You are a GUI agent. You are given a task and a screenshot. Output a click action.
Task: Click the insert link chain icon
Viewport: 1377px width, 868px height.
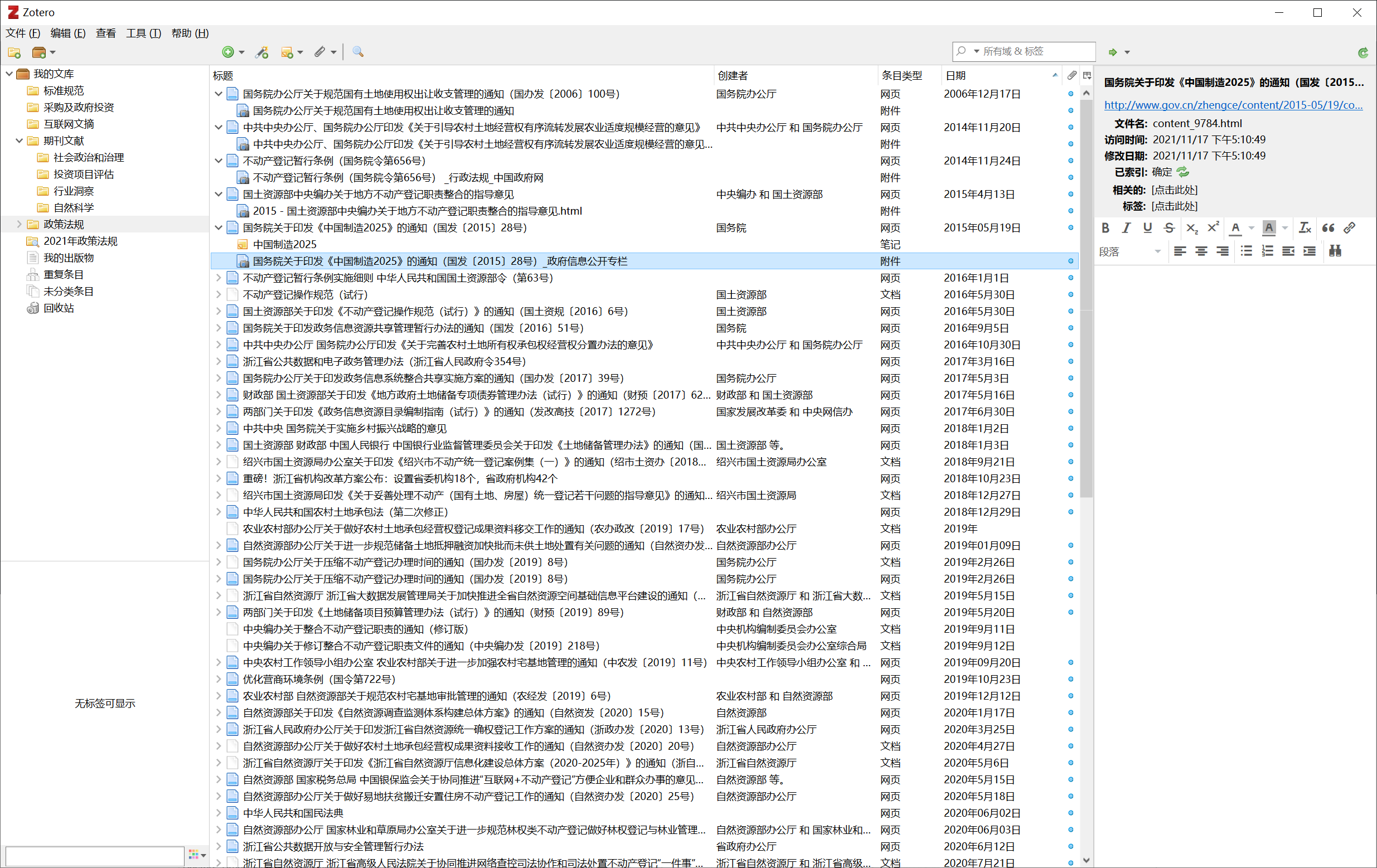(1349, 228)
